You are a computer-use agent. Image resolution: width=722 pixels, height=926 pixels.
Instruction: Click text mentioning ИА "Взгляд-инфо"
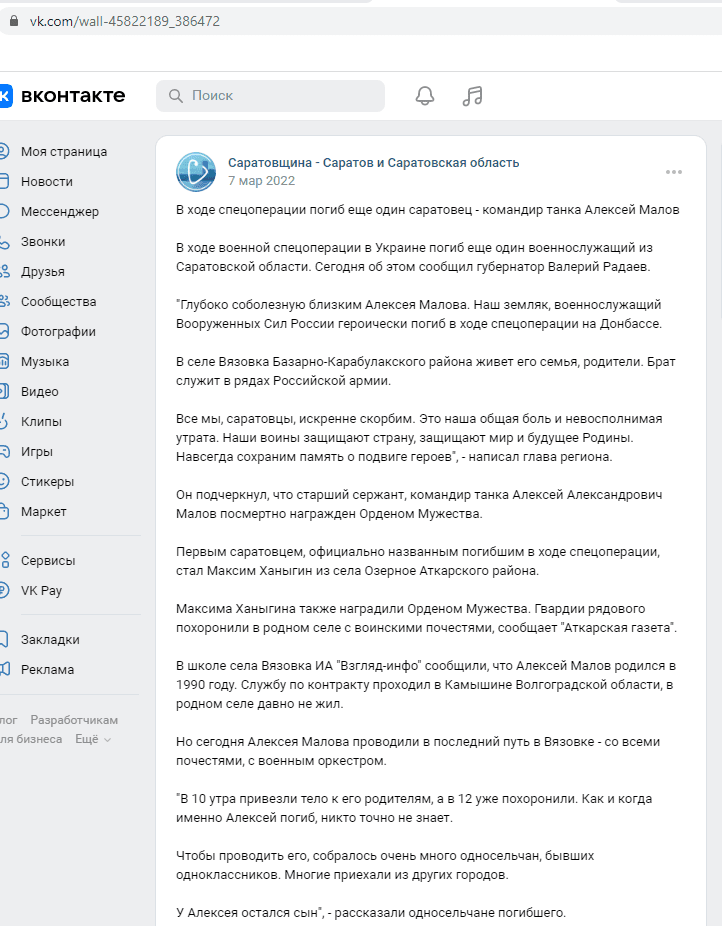click(x=426, y=684)
